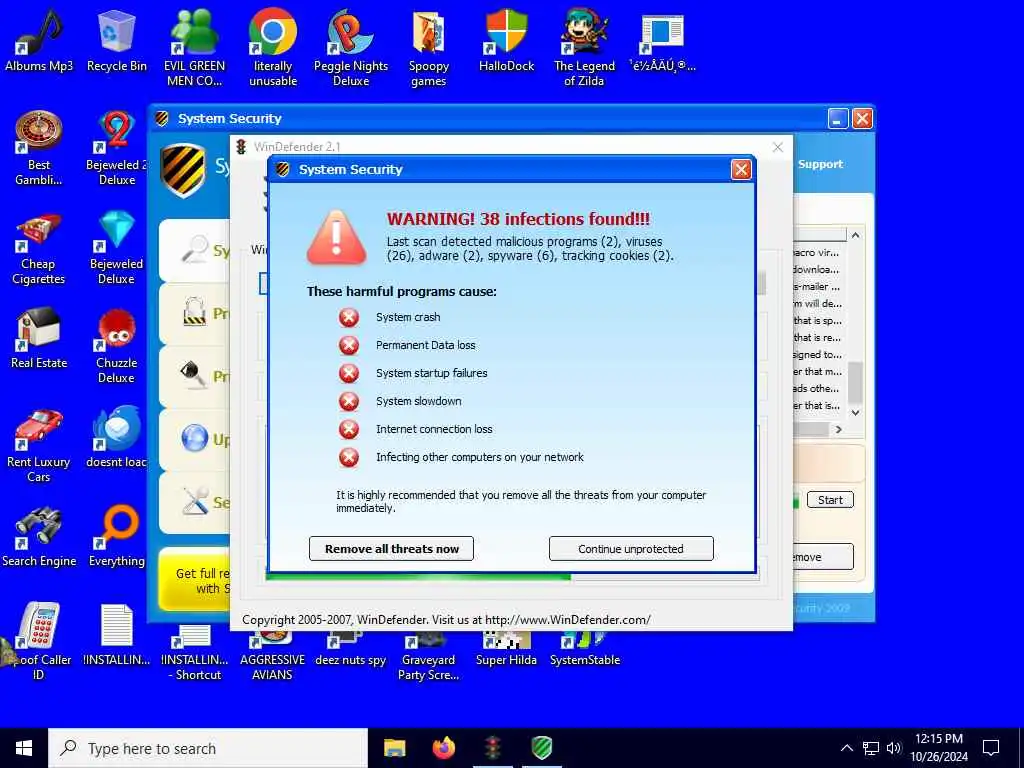The height and width of the screenshot is (768, 1024).
Task: Minimize the System Security main window
Action: pyautogui.click(x=838, y=119)
